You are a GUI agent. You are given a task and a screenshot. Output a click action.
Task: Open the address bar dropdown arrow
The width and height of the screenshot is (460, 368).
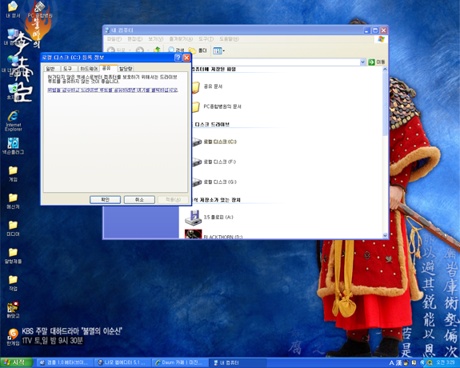(x=363, y=62)
